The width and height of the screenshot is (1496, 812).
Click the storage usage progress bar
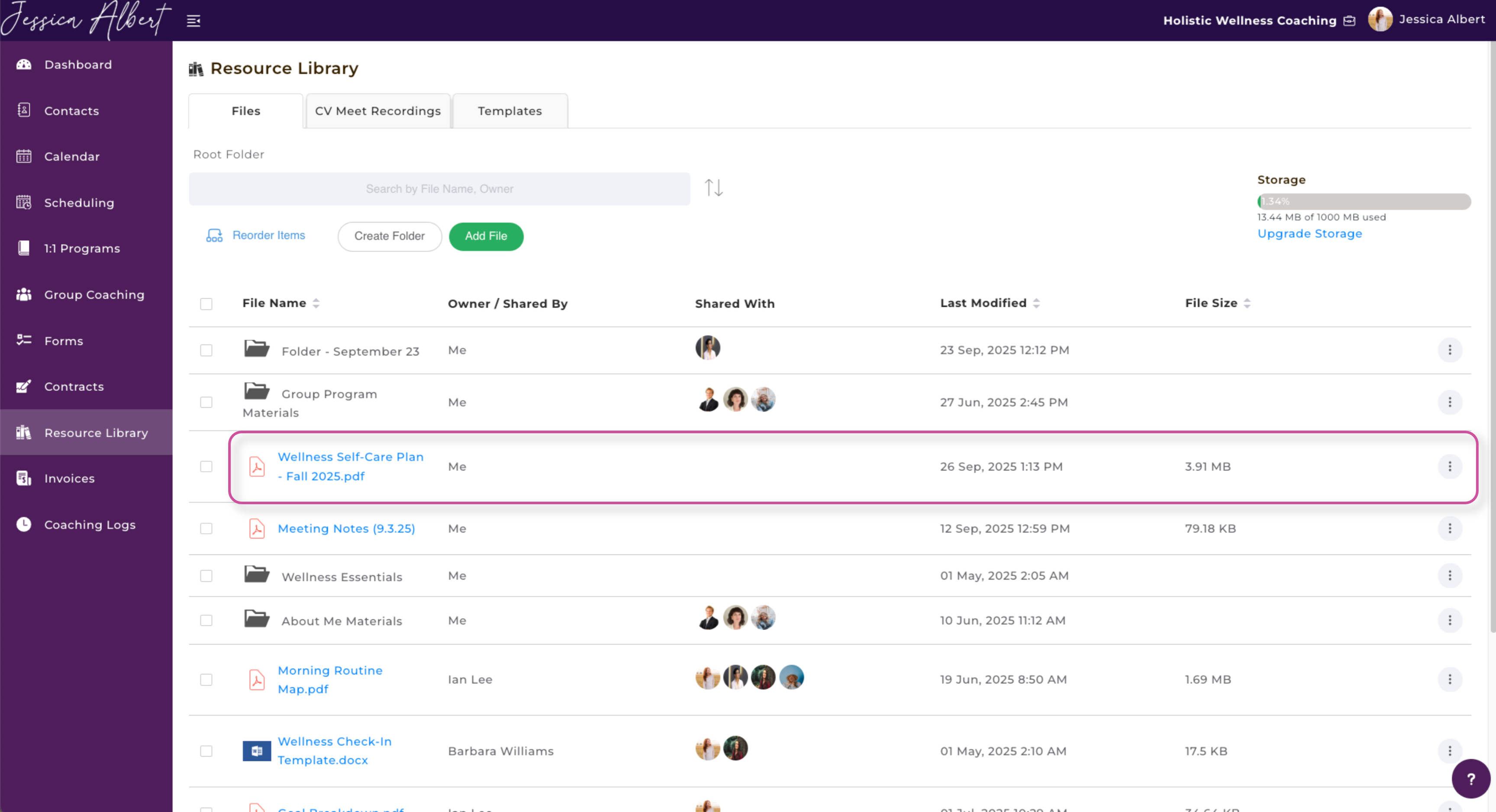[x=1363, y=202]
